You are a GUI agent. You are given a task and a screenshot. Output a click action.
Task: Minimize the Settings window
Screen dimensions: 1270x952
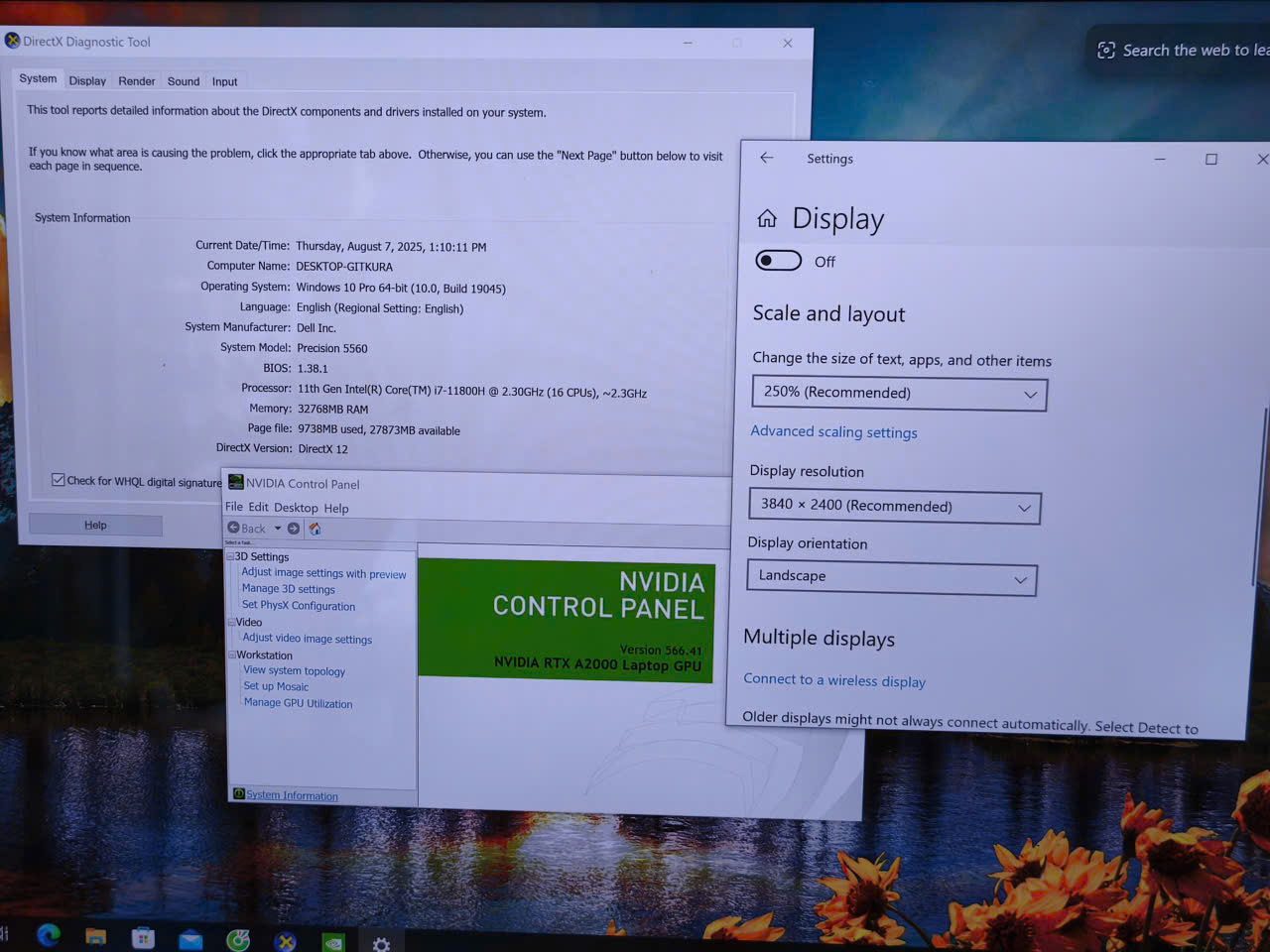click(1160, 159)
